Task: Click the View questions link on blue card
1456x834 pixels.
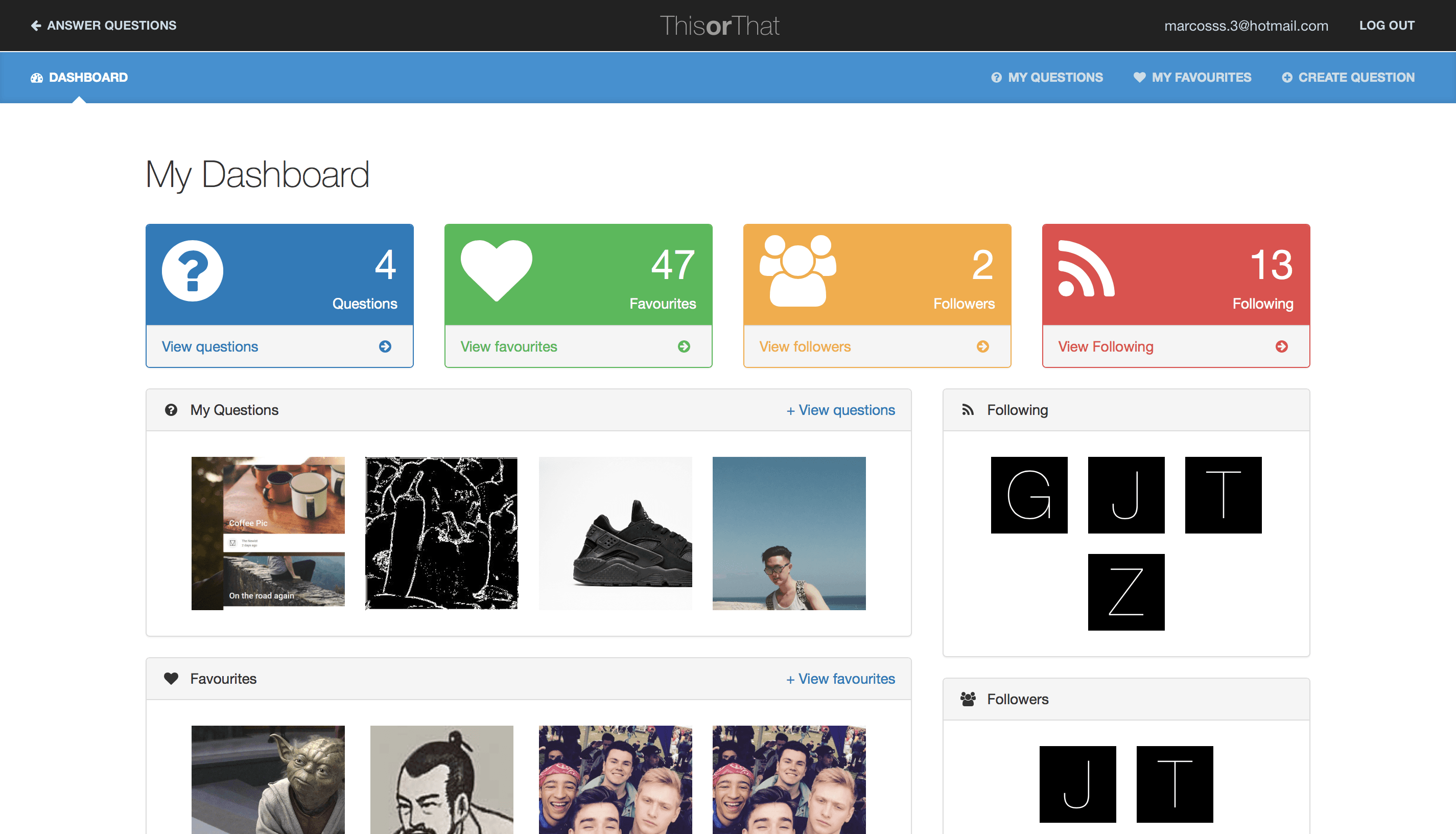Action: click(x=210, y=346)
